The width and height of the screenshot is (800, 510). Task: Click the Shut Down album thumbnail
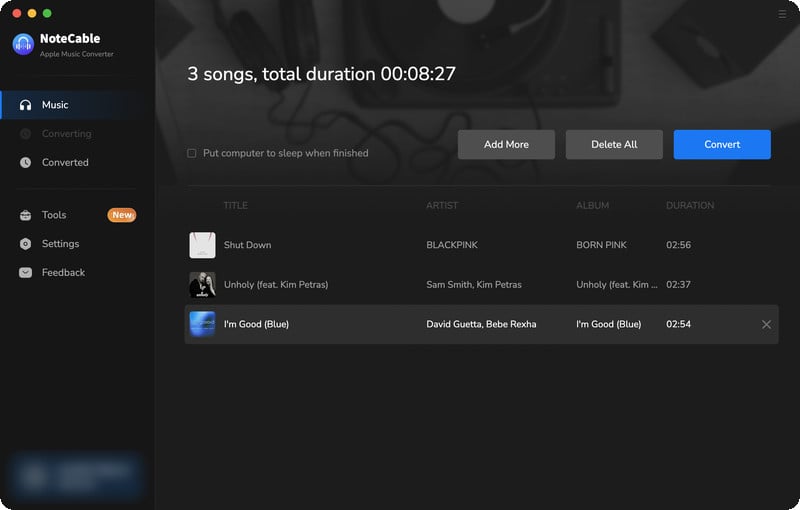(x=203, y=245)
